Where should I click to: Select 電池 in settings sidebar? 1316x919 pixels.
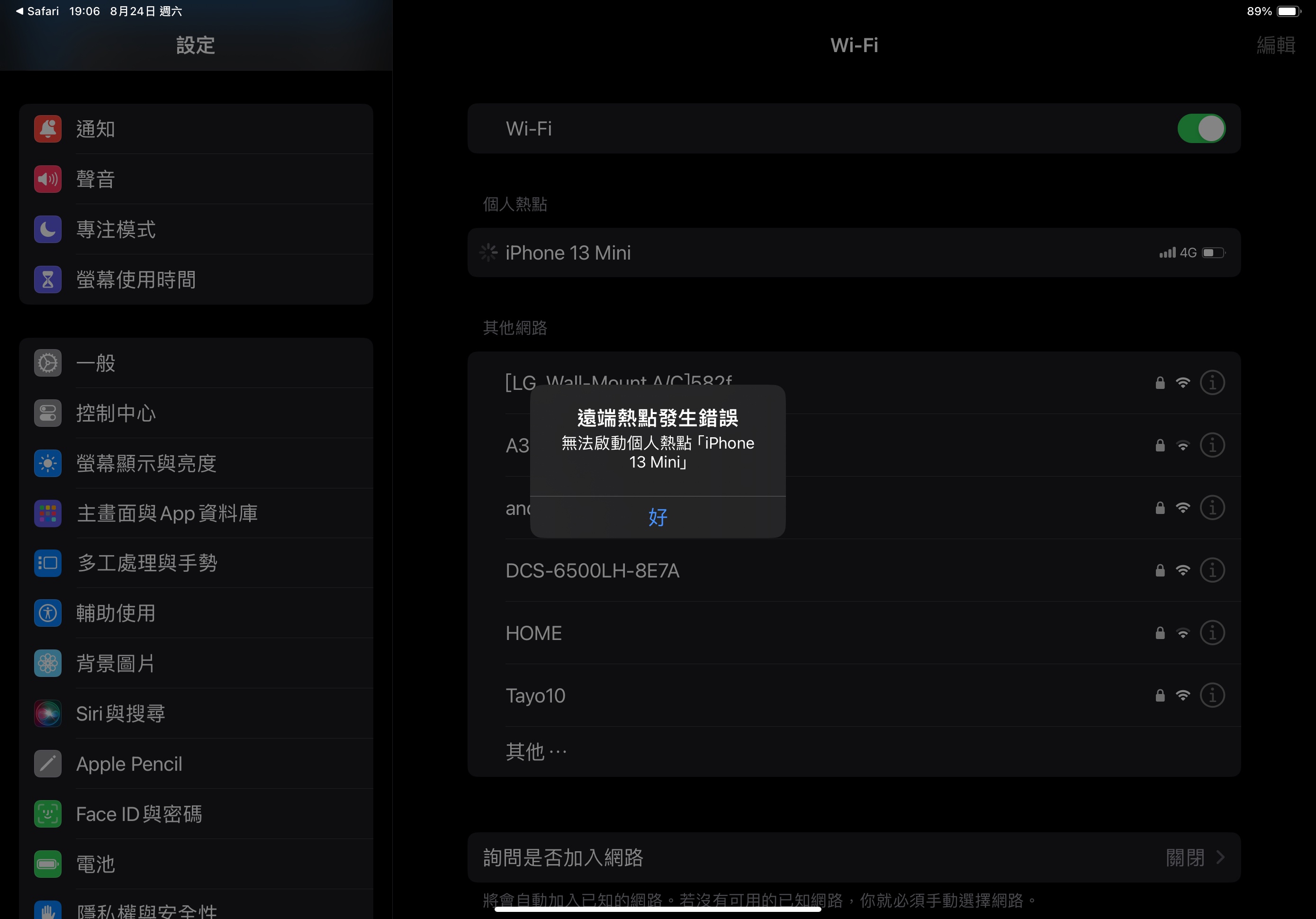point(196,864)
